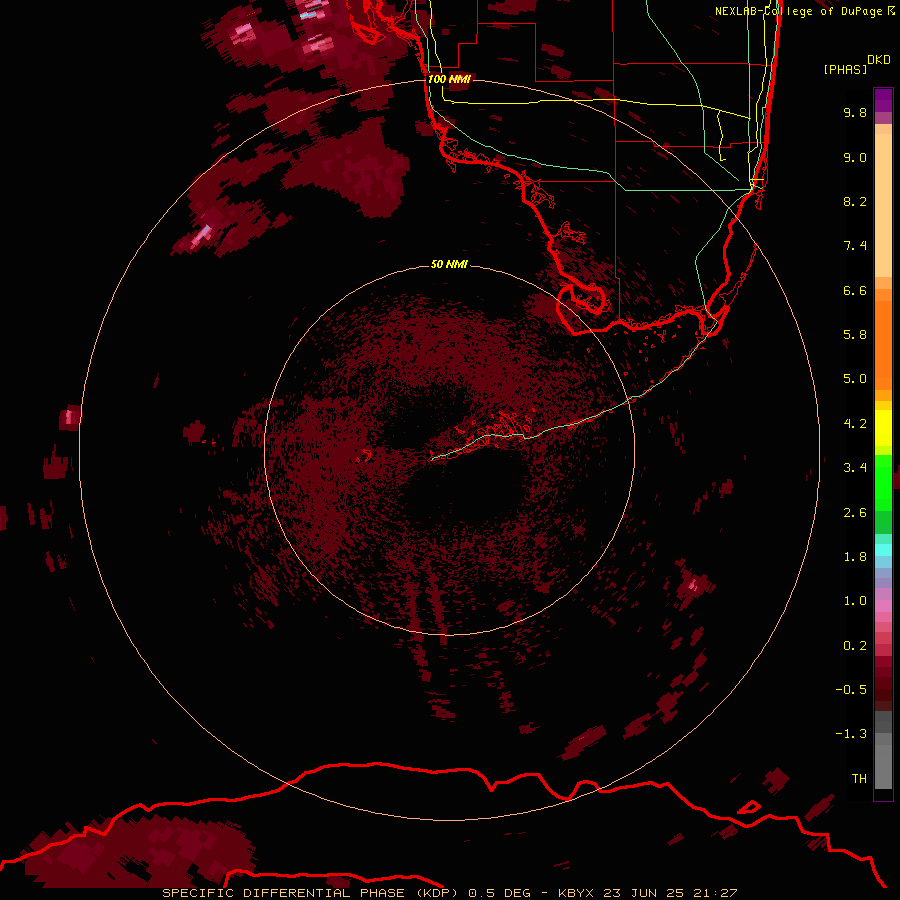Select the 7.4 value on the color scale
This screenshot has width=900, height=900.
pos(855,246)
